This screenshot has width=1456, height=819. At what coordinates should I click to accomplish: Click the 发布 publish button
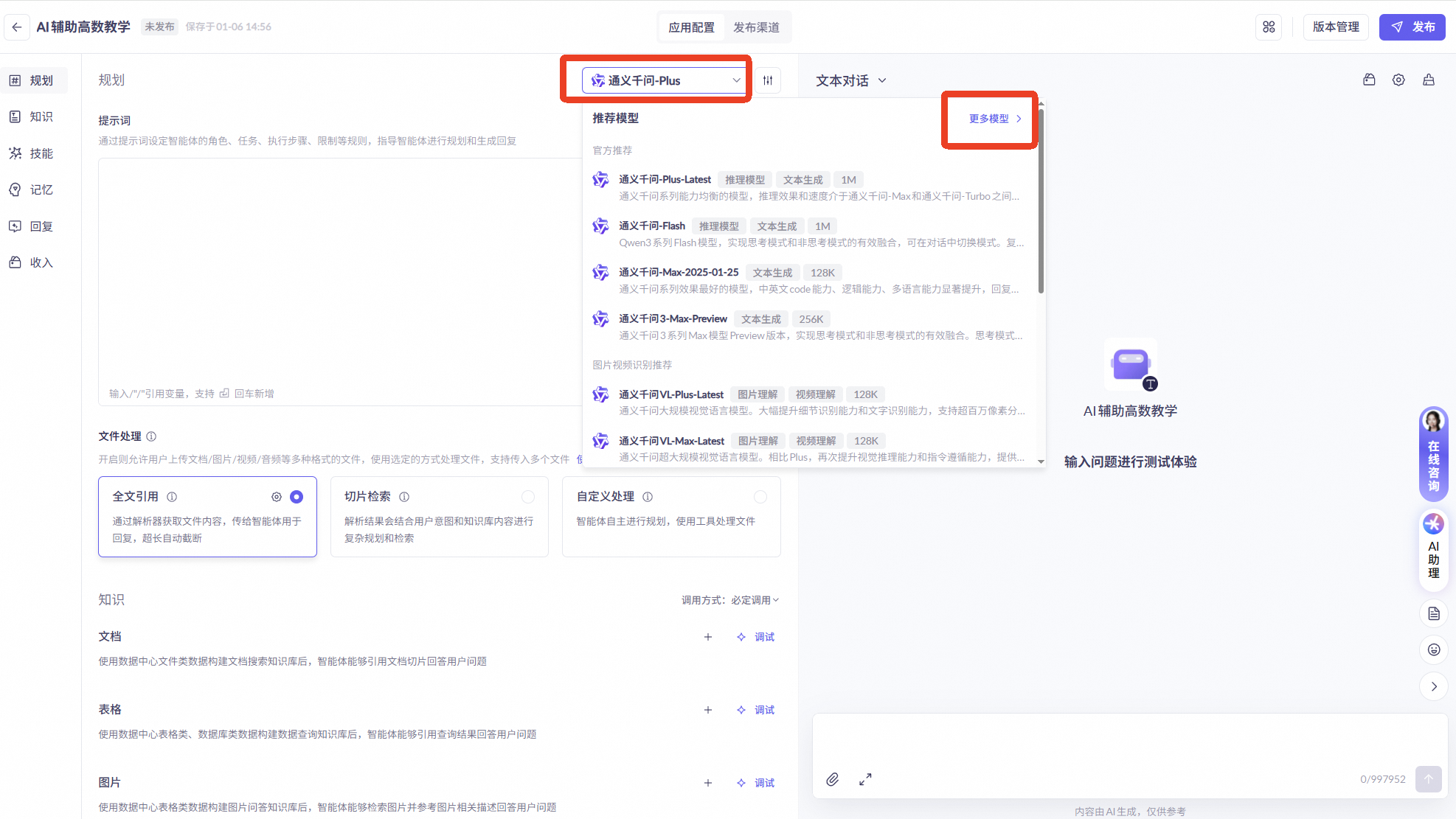(x=1412, y=27)
